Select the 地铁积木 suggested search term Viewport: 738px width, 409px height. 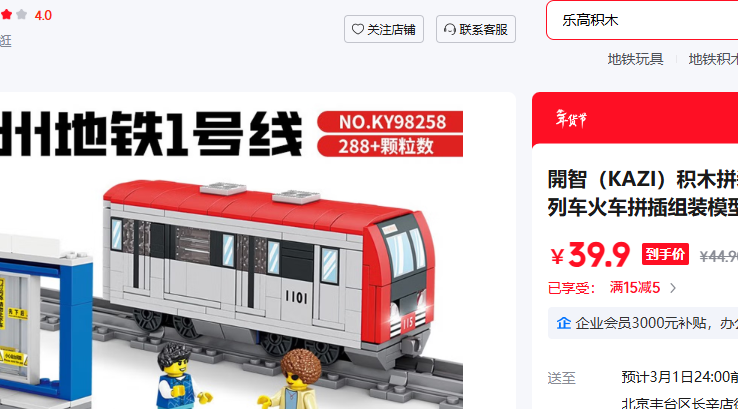(713, 59)
